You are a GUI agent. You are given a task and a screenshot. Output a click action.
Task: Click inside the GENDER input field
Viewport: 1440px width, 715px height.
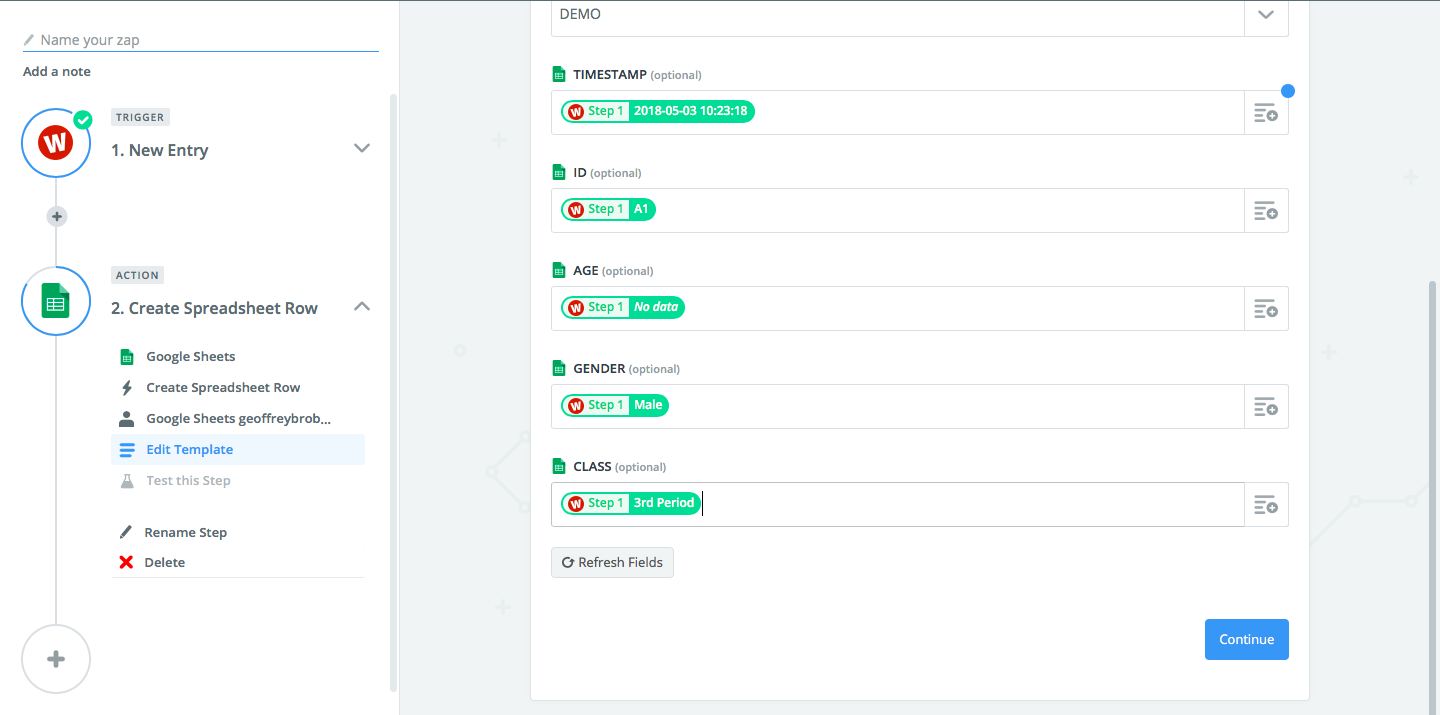pyautogui.click(x=898, y=406)
